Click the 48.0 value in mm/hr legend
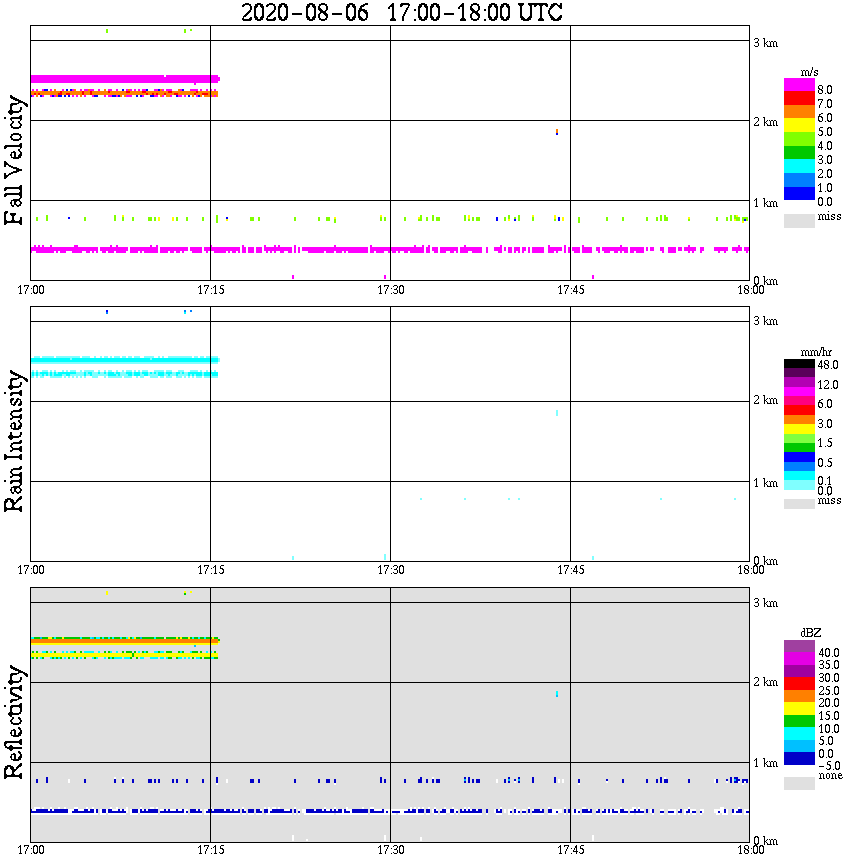The width and height of the screenshot is (850, 868). point(828,365)
